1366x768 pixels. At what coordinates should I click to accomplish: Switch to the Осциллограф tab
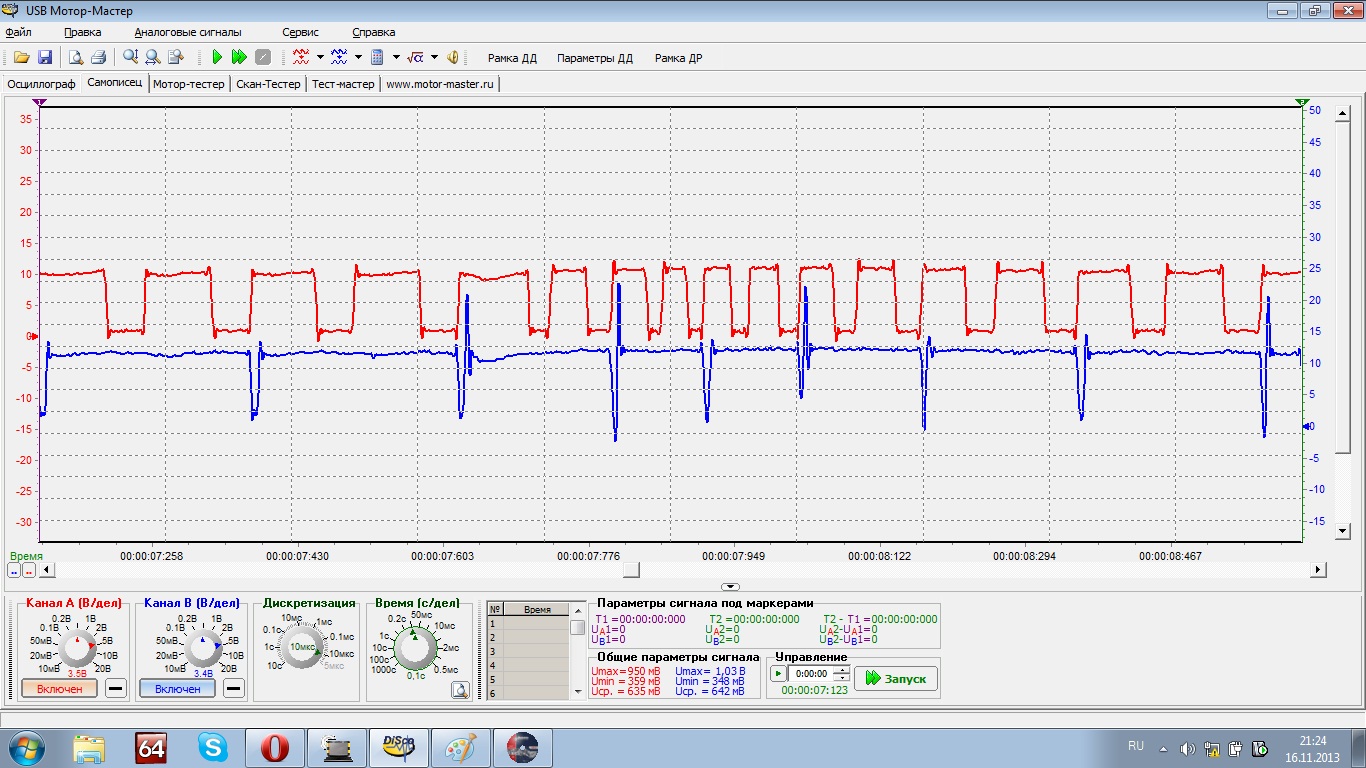[x=41, y=84]
